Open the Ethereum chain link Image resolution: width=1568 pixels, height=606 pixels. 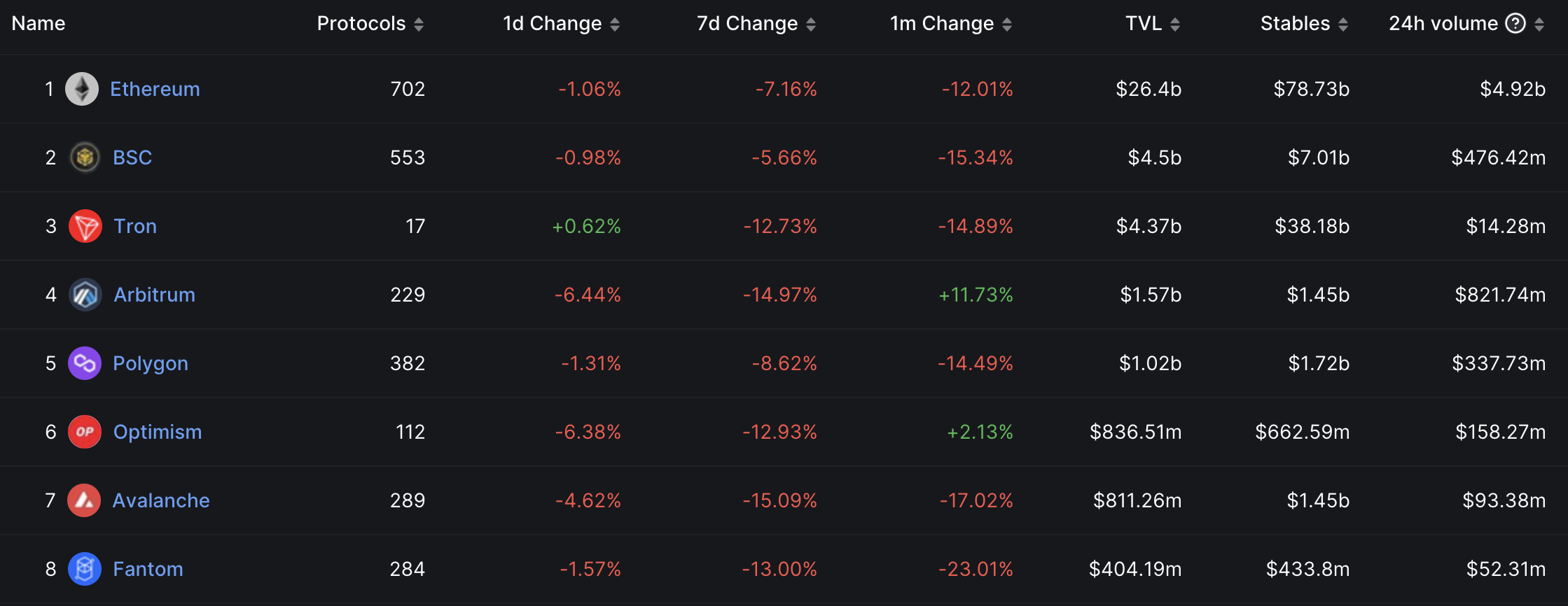coord(155,89)
